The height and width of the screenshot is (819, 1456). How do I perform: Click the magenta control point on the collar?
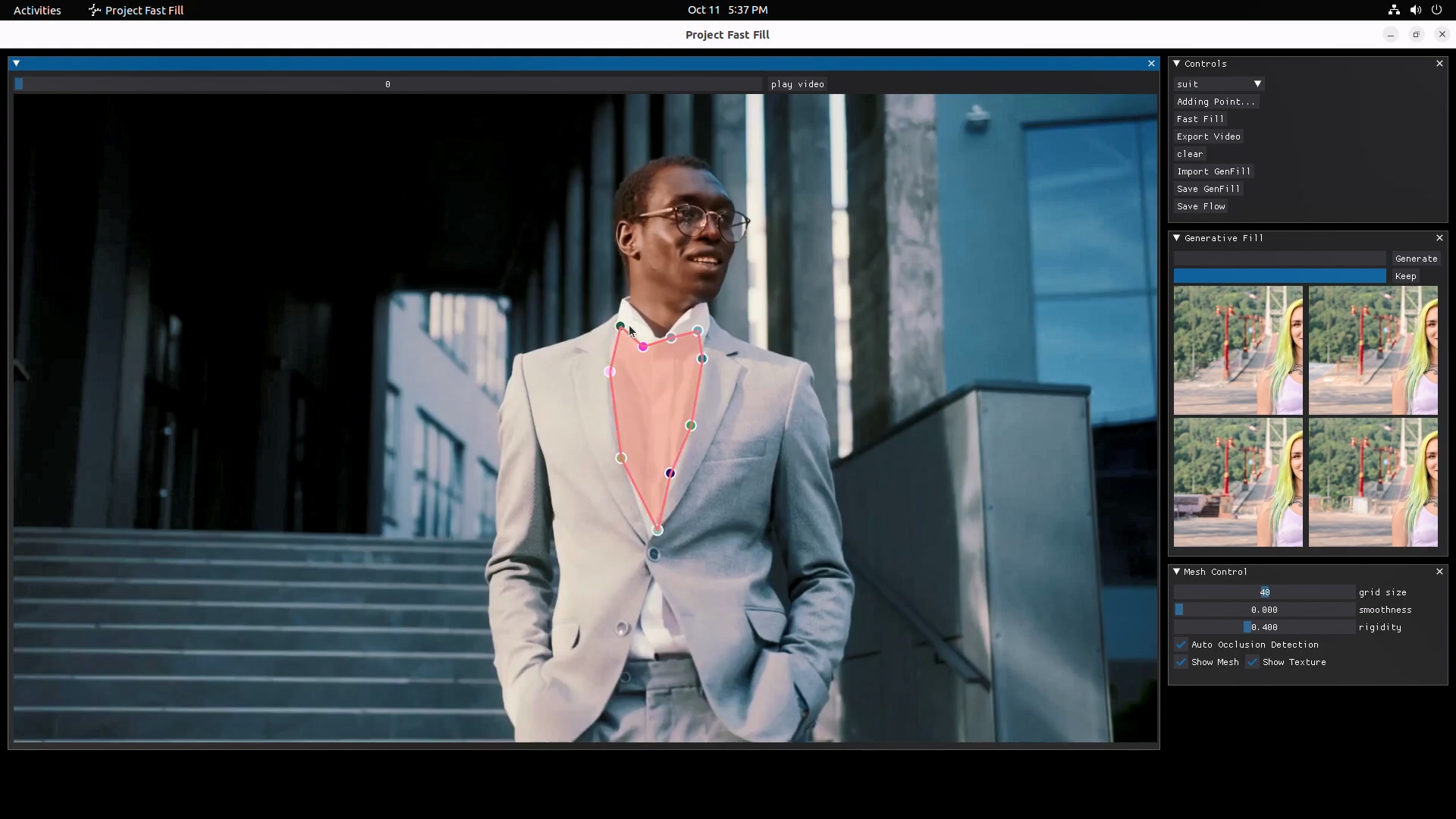[x=643, y=347]
